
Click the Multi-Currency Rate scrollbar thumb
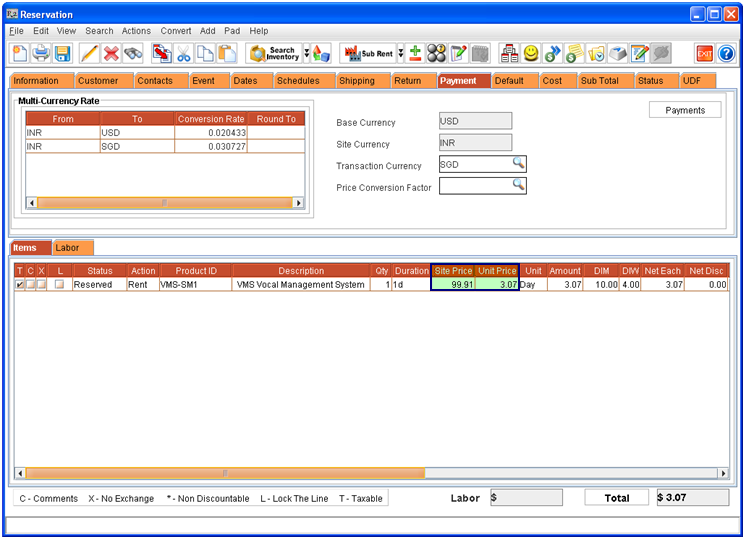165,203
